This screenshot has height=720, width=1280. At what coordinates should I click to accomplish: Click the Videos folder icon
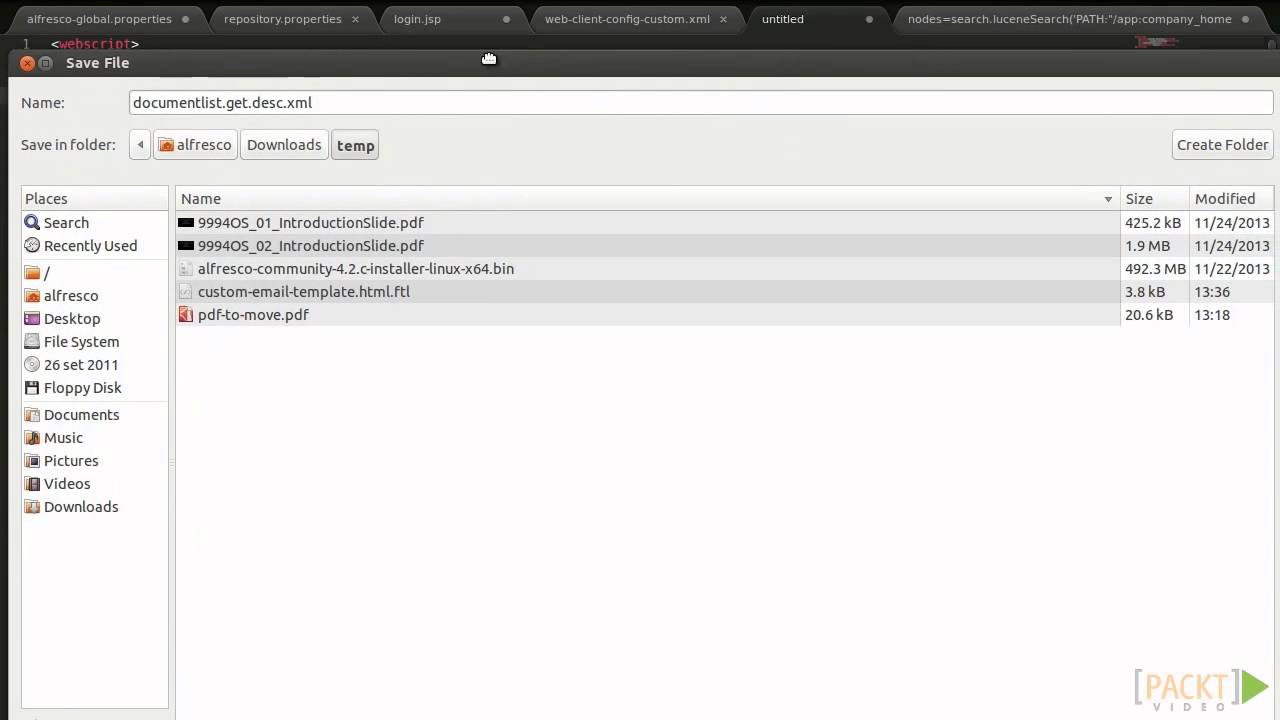[x=32, y=484]
